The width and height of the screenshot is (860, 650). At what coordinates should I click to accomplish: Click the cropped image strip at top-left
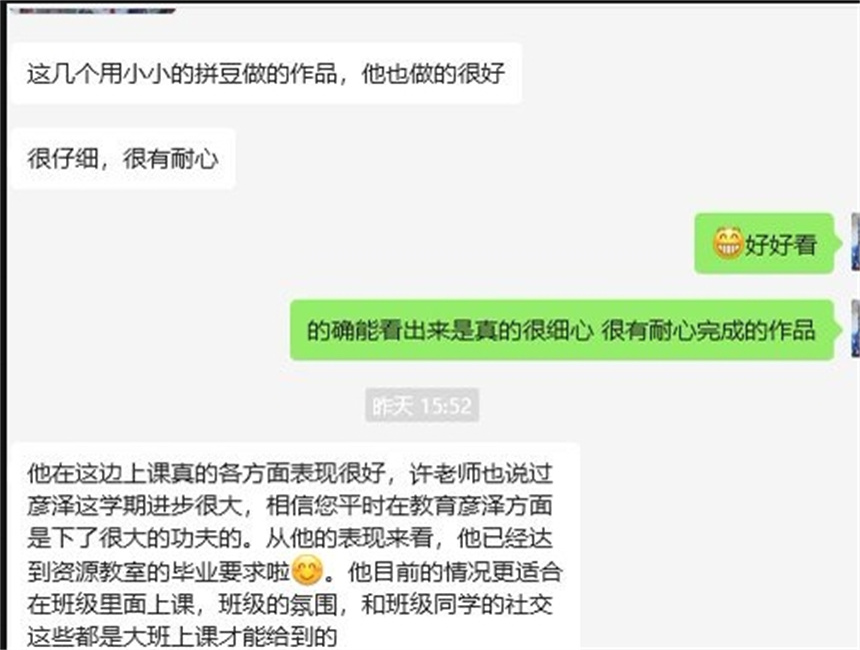click(x=93, y=10)
